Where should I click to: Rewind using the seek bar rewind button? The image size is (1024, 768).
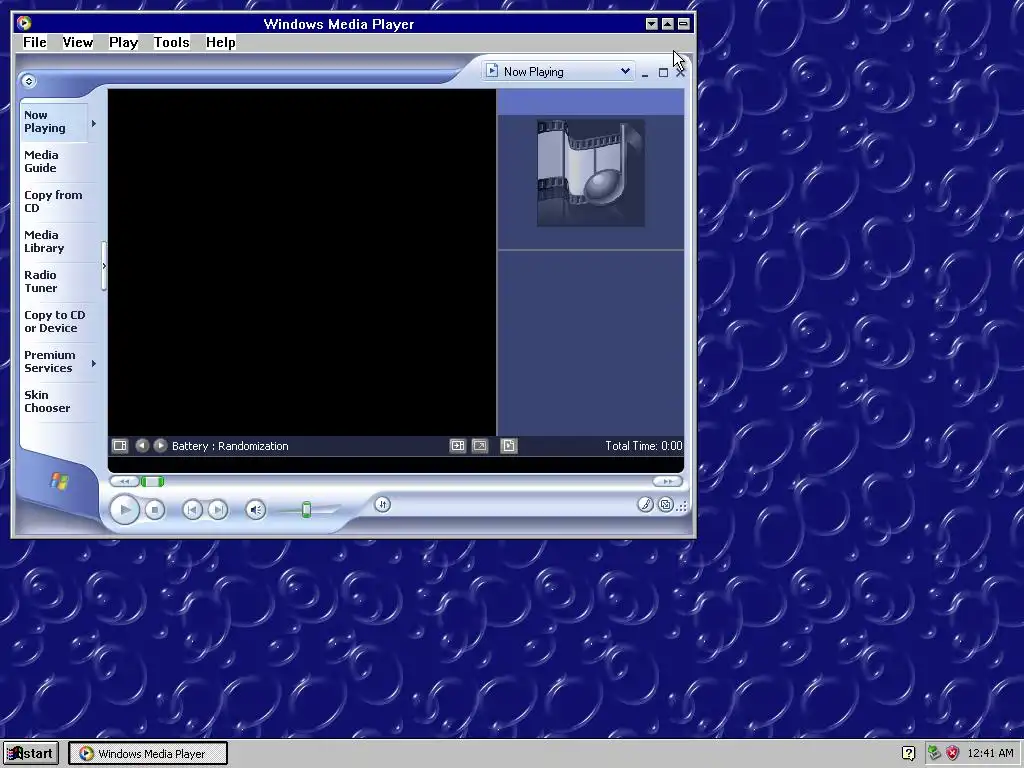point(124,481)
